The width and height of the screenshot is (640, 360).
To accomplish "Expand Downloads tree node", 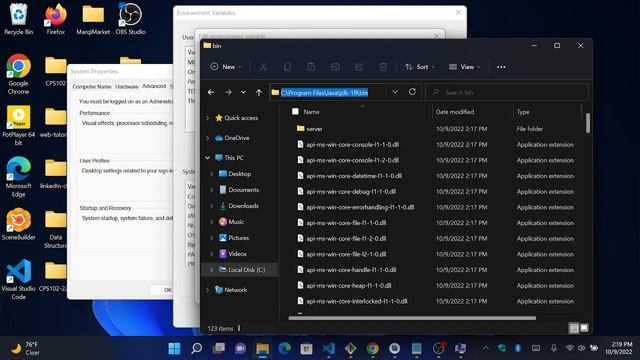I will (x=211, y=206).
